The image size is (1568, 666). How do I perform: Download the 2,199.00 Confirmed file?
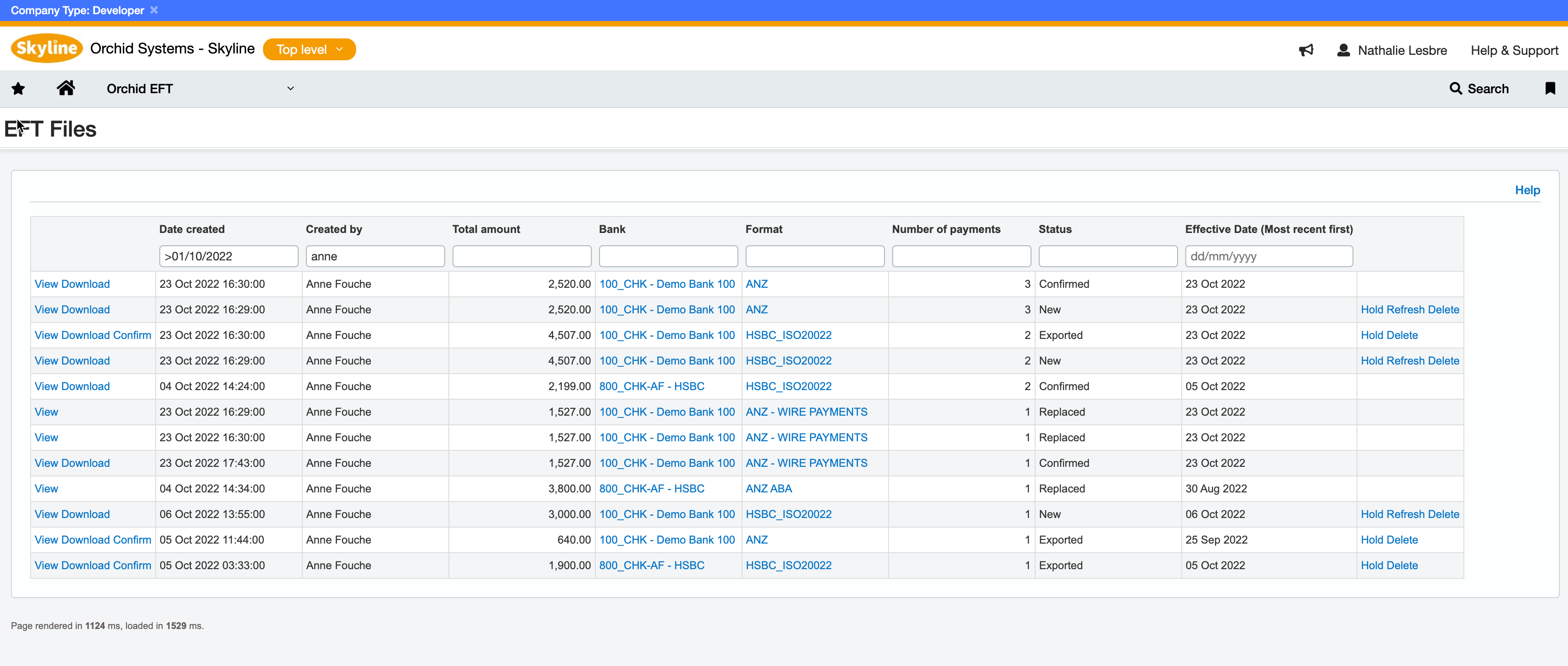click(x=85, y=386)
